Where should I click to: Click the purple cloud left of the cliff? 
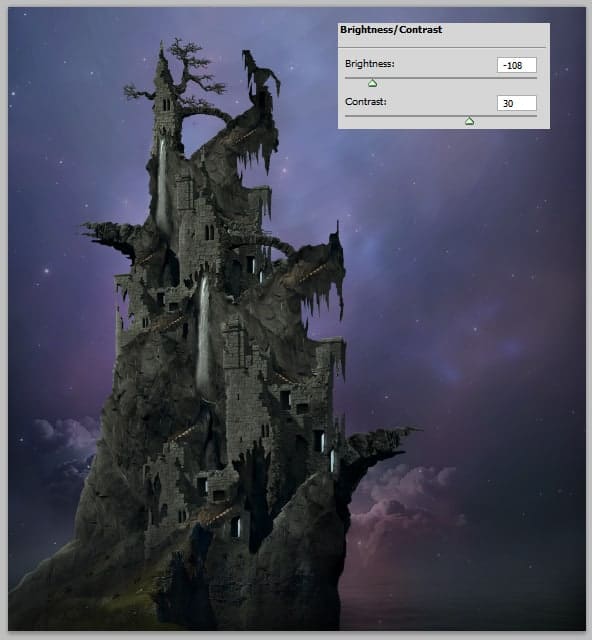pyautogui.click(x=67, y=439)
